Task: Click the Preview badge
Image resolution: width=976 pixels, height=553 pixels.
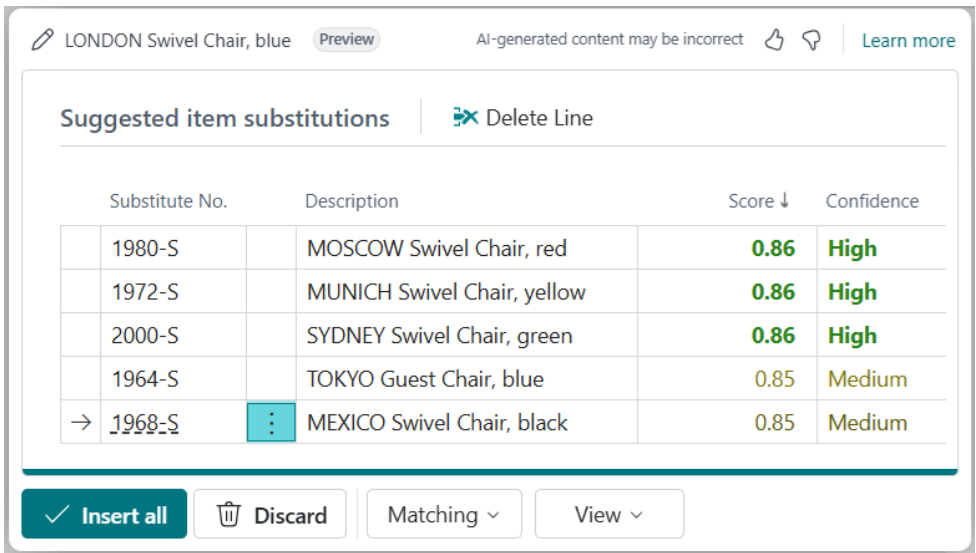Action: tap(346, 39)
